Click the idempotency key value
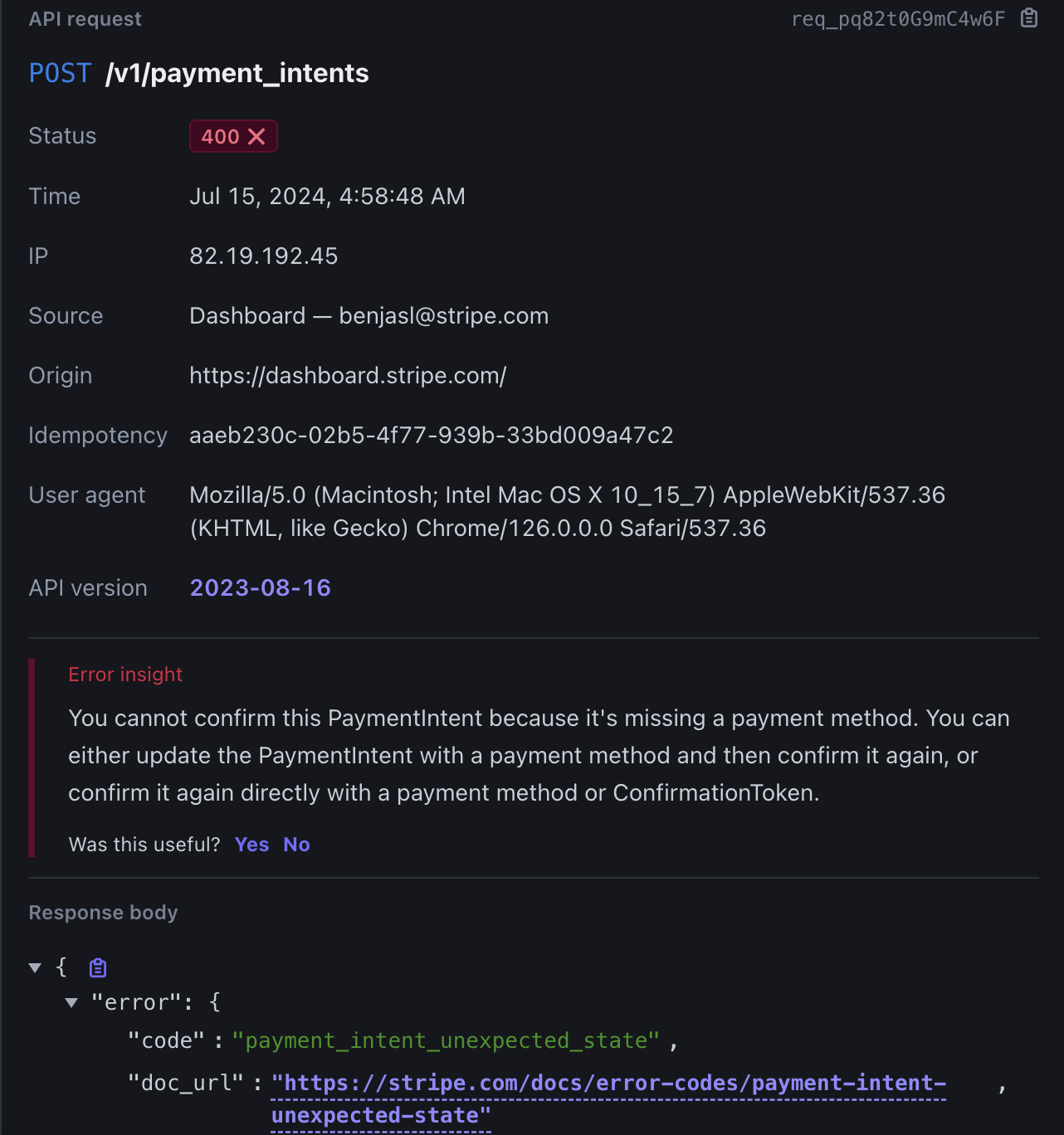 click(x=432, y=435)
